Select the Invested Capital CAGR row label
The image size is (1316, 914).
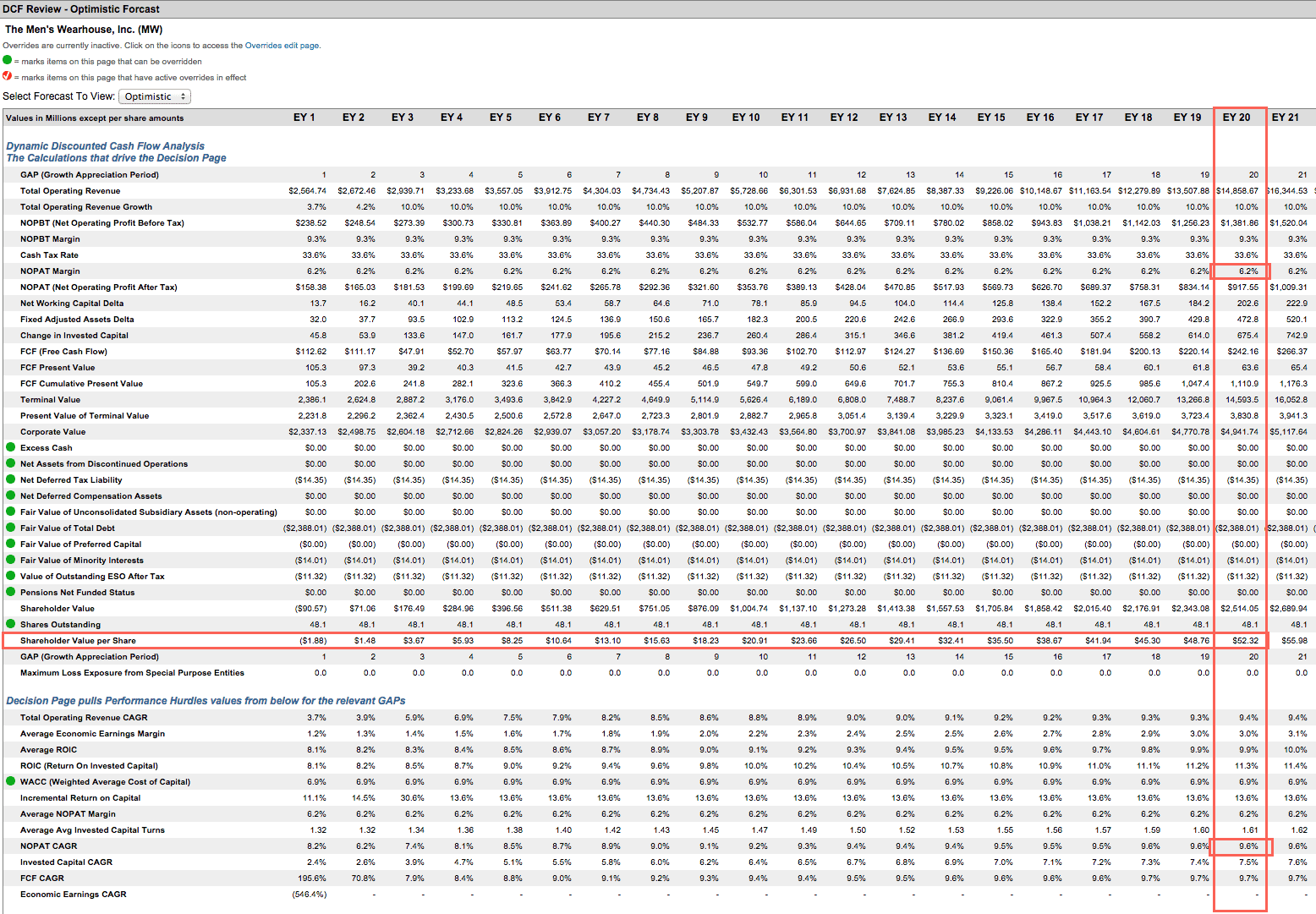(66, 862)
